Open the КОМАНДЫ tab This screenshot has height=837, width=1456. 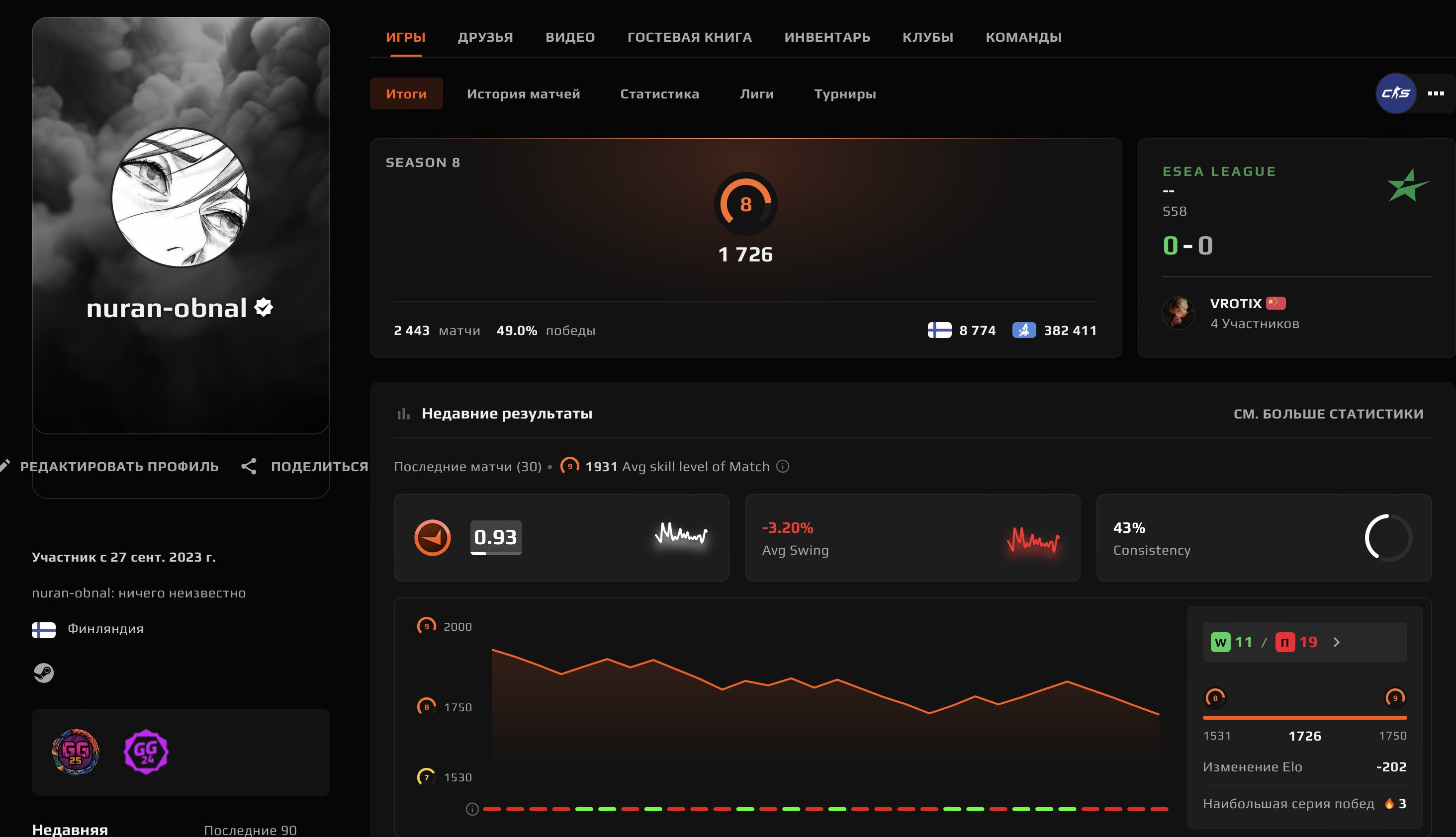[1023, 37]
